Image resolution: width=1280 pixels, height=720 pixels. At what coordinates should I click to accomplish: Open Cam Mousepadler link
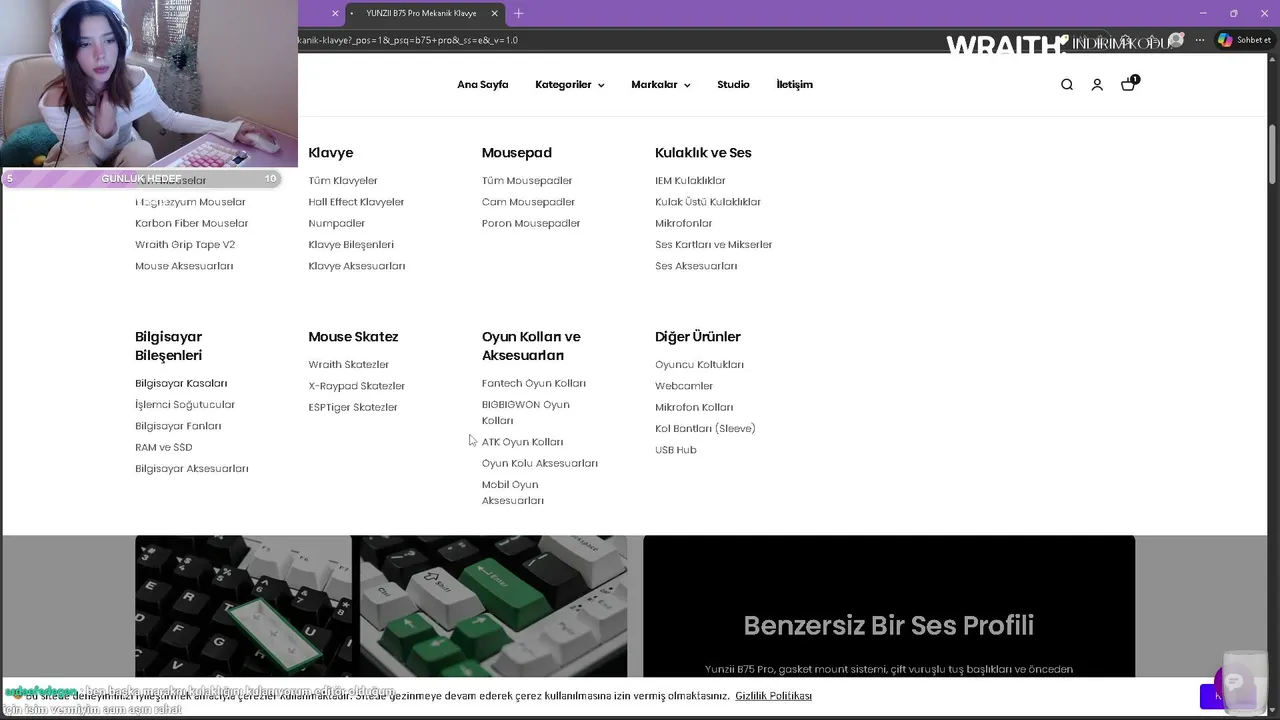coord(528,202)
